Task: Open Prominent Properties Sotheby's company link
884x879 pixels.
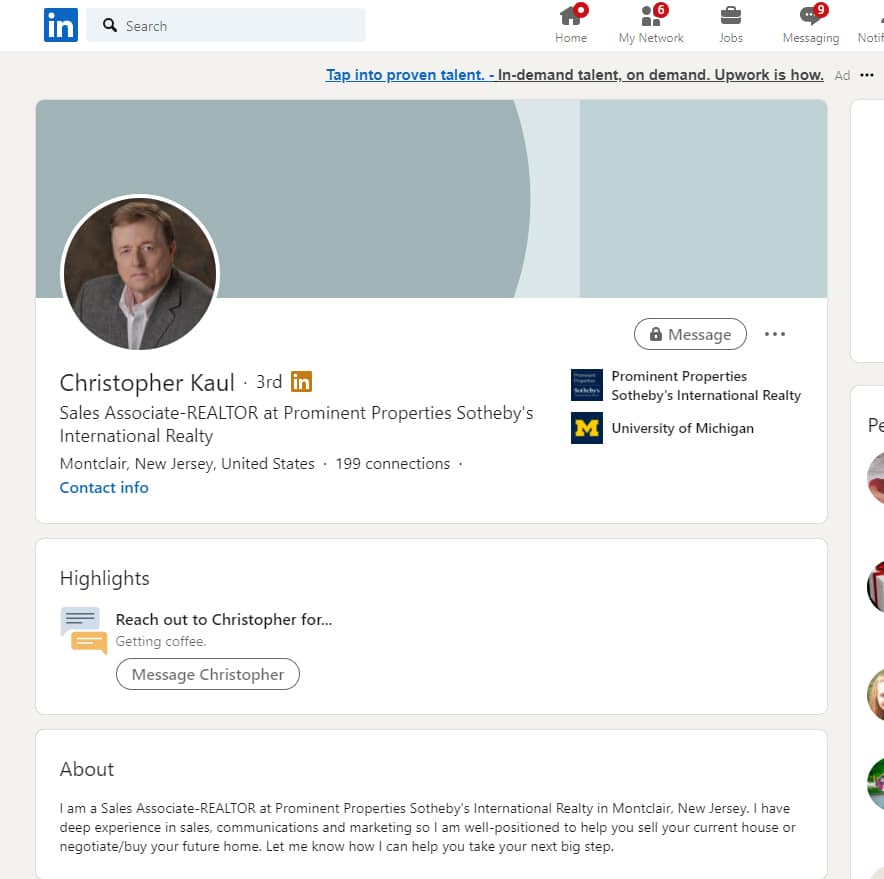Action: pos(706,385)
